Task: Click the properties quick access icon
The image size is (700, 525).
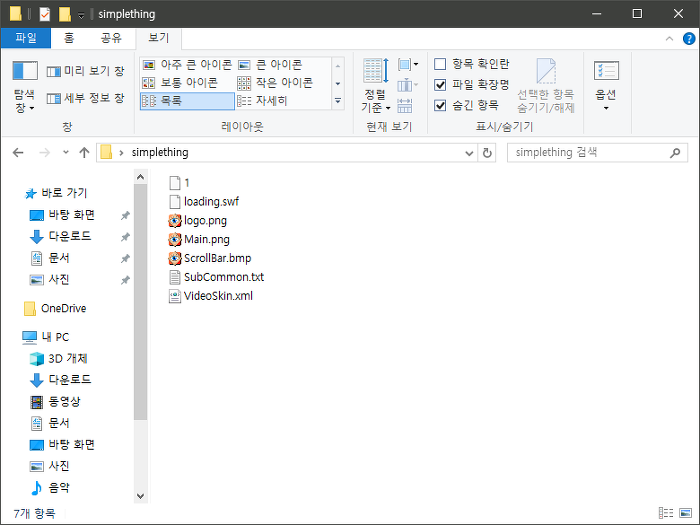Action: tap(45, 14)
